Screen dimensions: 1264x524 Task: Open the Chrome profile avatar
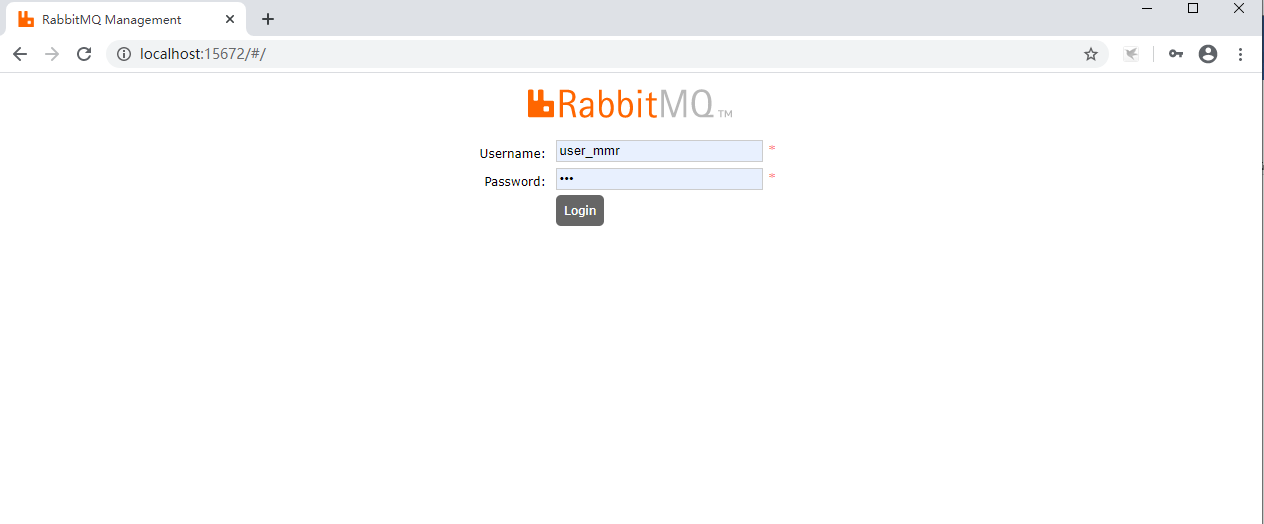tap(1208, 54)
